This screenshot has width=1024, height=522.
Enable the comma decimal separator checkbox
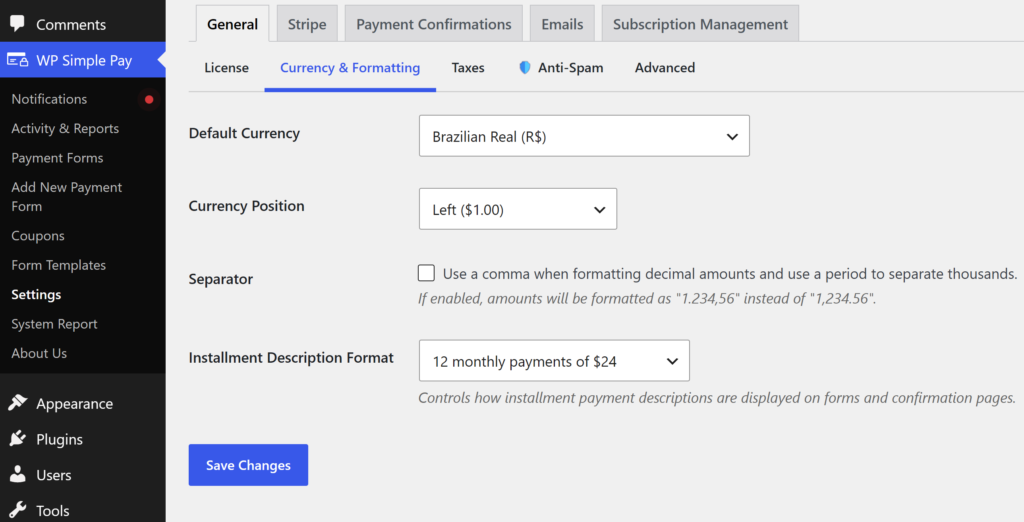pyautogui.click(x=426, y=273)
